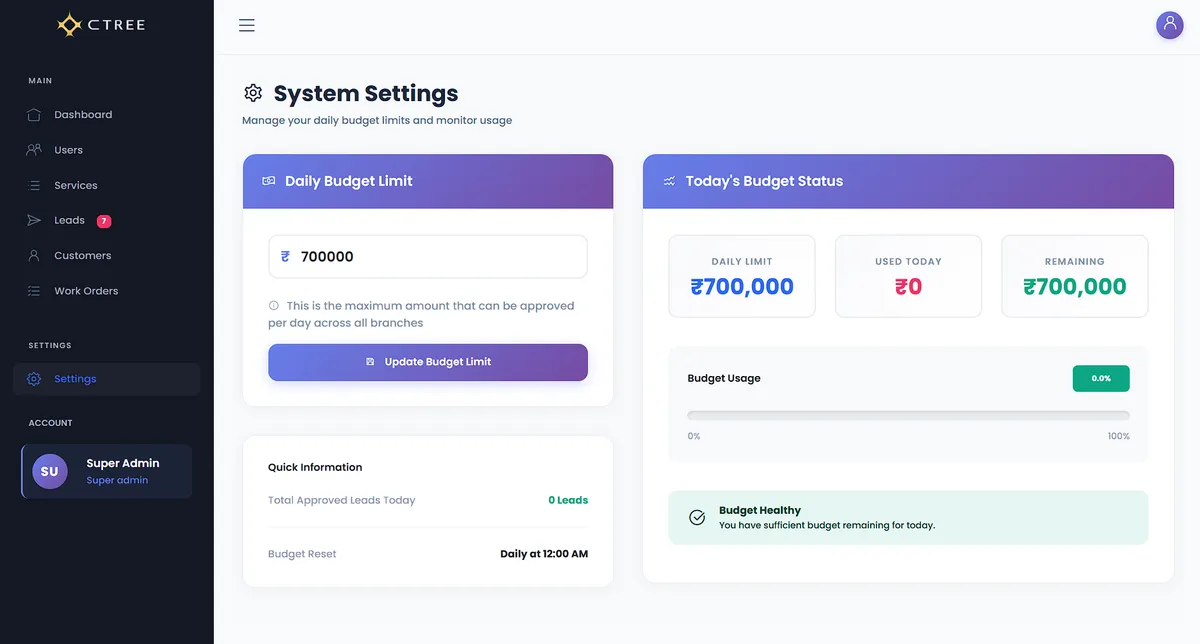Screen dimensions: 1200x644
Task: Click the Used Today ₹0 card
Action: coord(908,276)
